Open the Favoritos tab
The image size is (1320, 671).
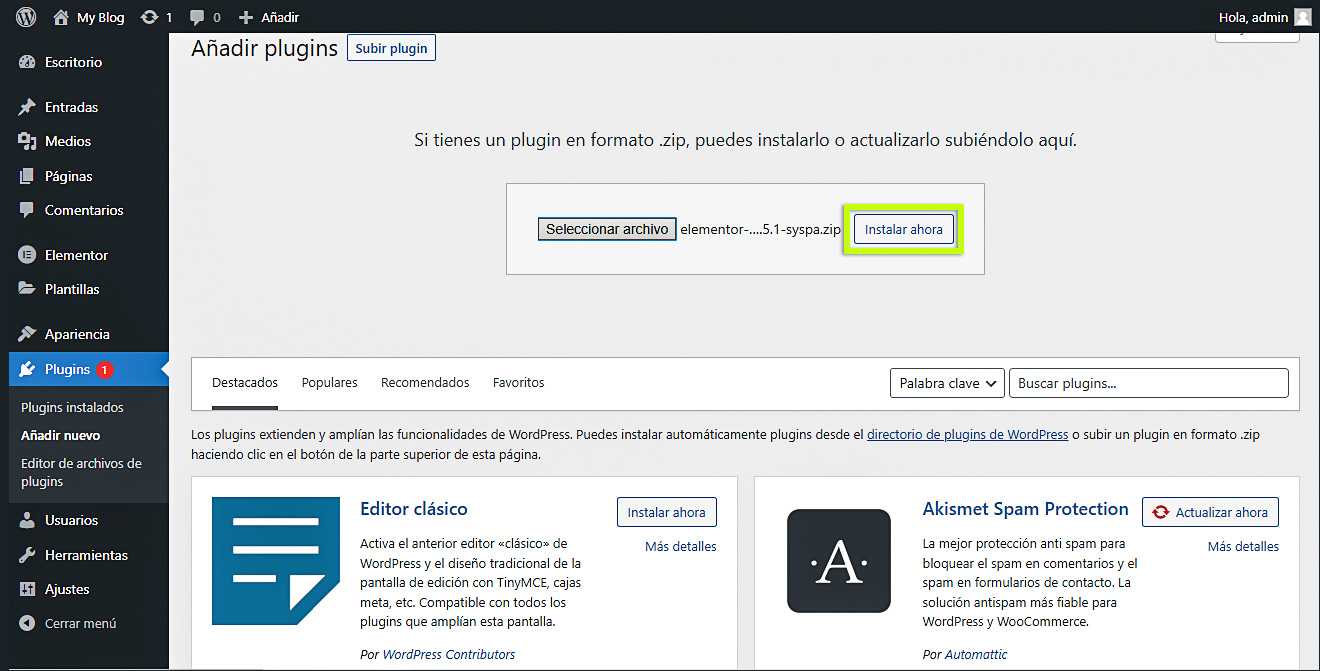[518, 383]
